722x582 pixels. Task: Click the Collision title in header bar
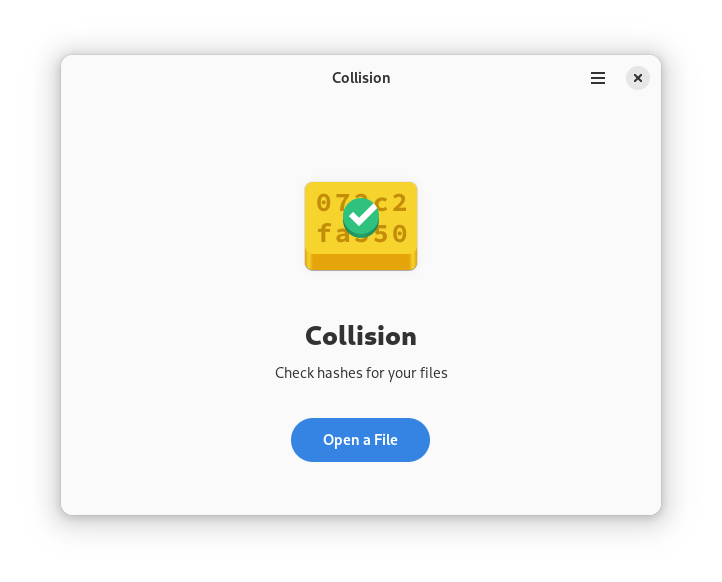(361, 78)
